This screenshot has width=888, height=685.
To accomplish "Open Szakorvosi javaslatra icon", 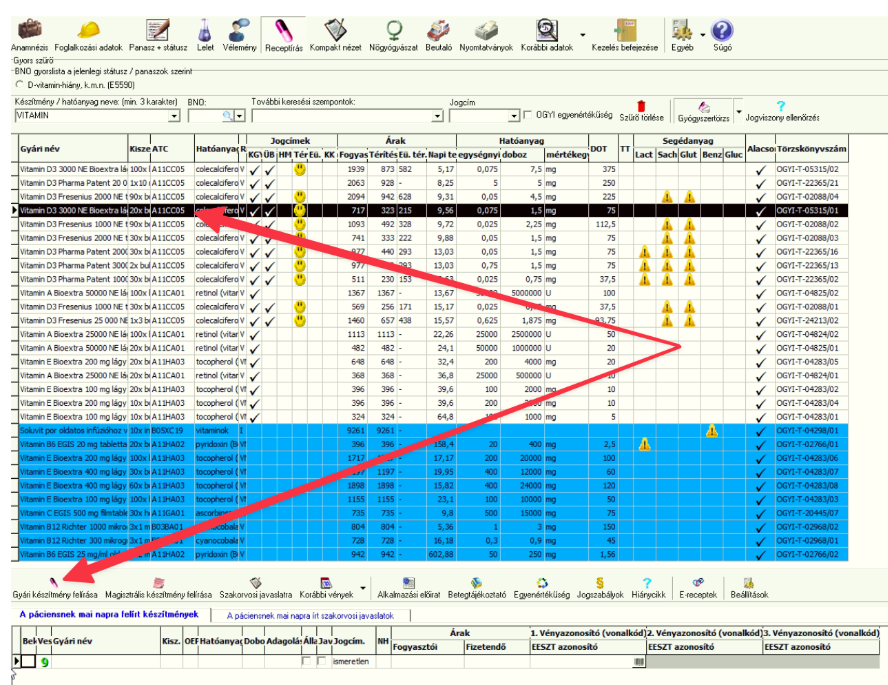I will (x=255, y=583).
